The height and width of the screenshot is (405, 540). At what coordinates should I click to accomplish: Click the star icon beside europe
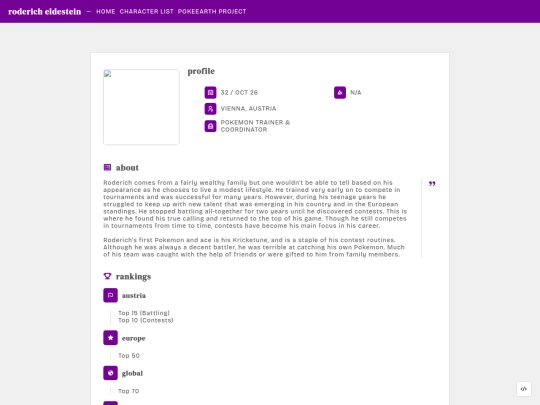(x=111, y=338)
